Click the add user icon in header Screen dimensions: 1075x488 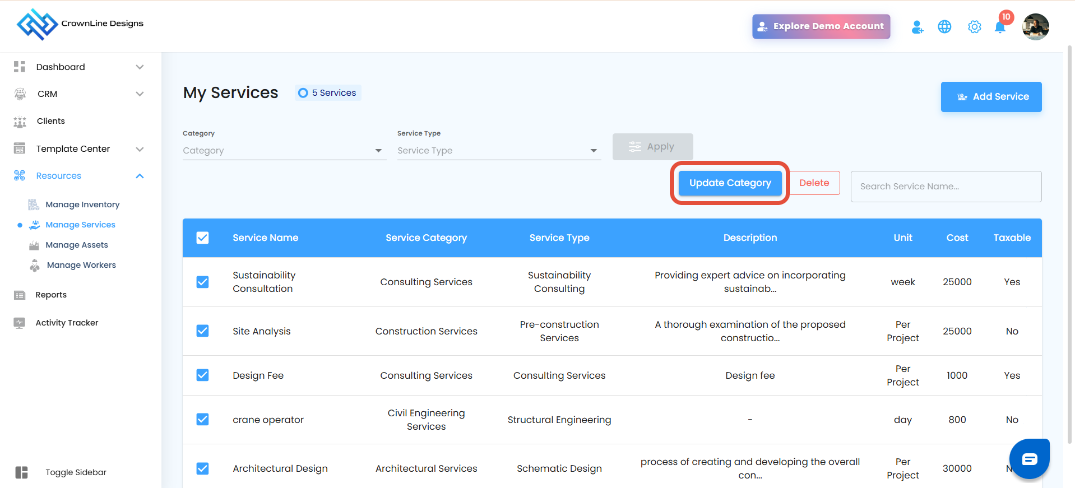click(x=918, y=27)
